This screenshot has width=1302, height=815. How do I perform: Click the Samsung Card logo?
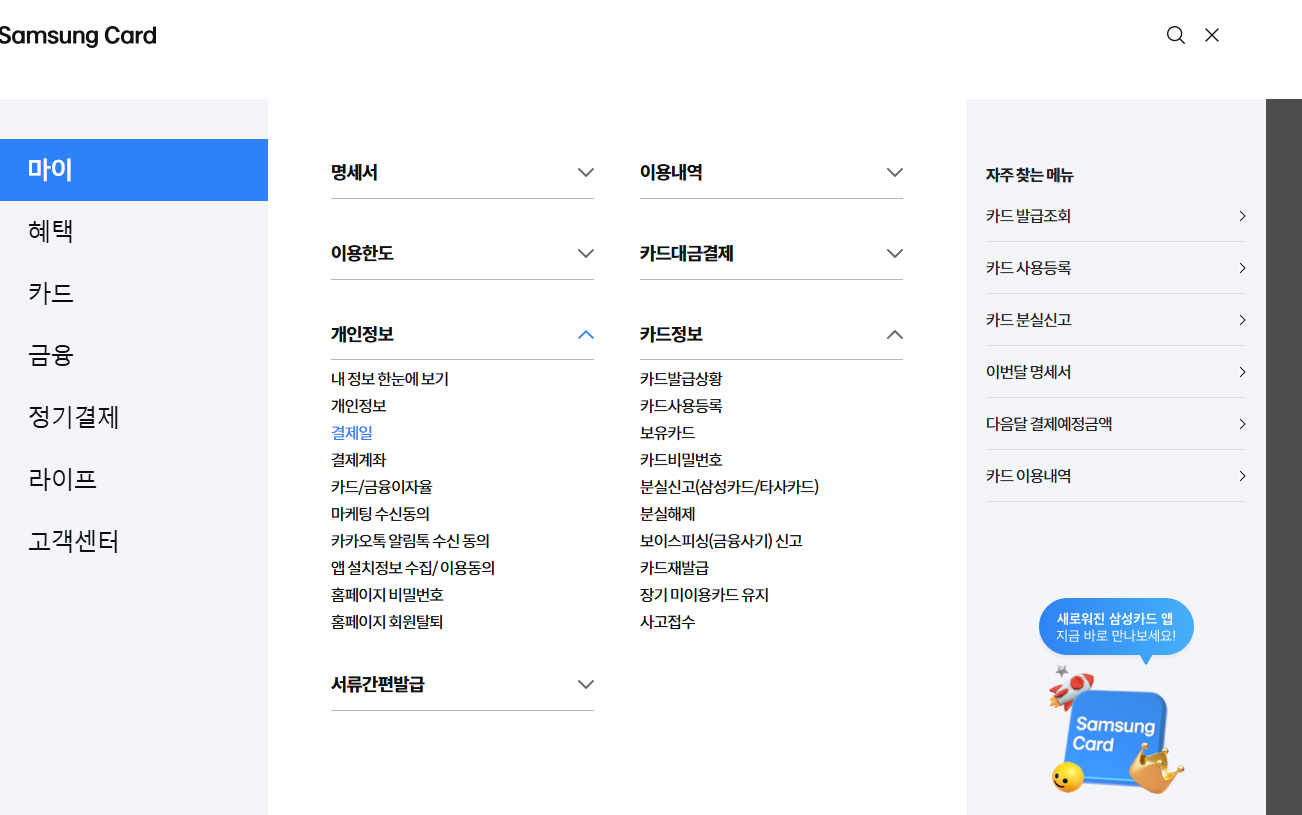(78, 35)
